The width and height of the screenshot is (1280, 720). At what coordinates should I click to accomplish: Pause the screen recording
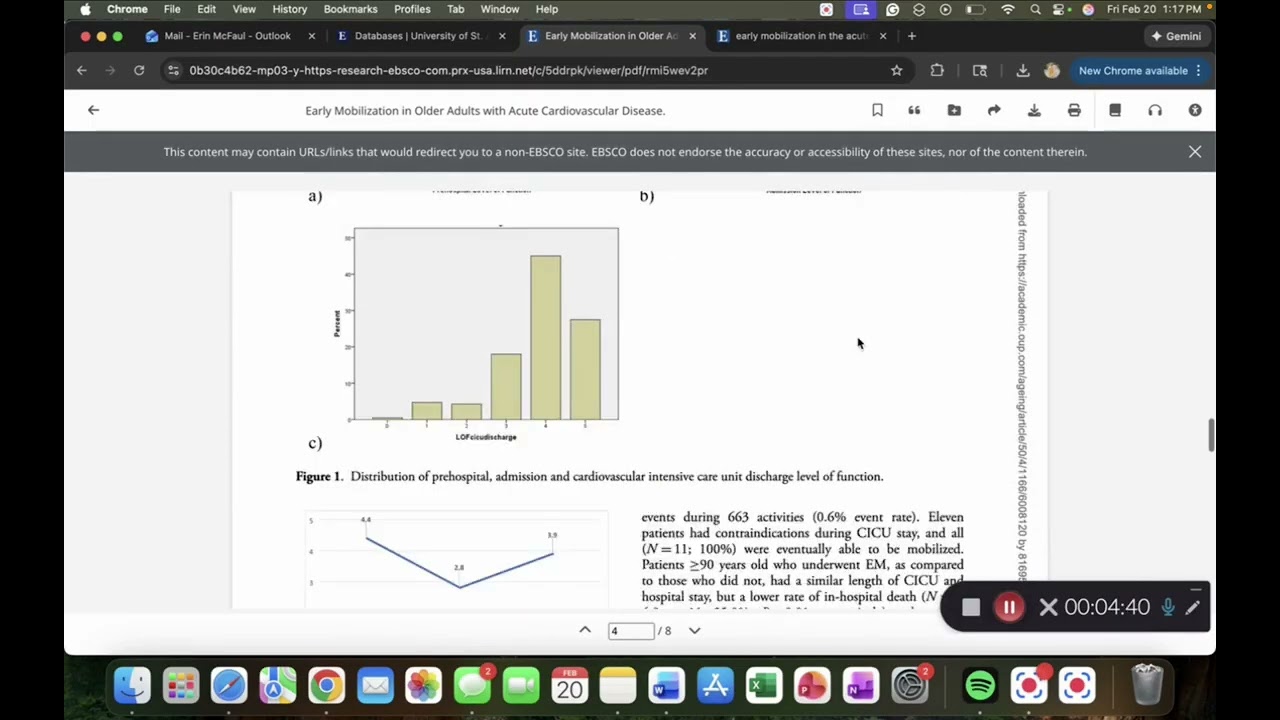click(x=1009, y=607)
